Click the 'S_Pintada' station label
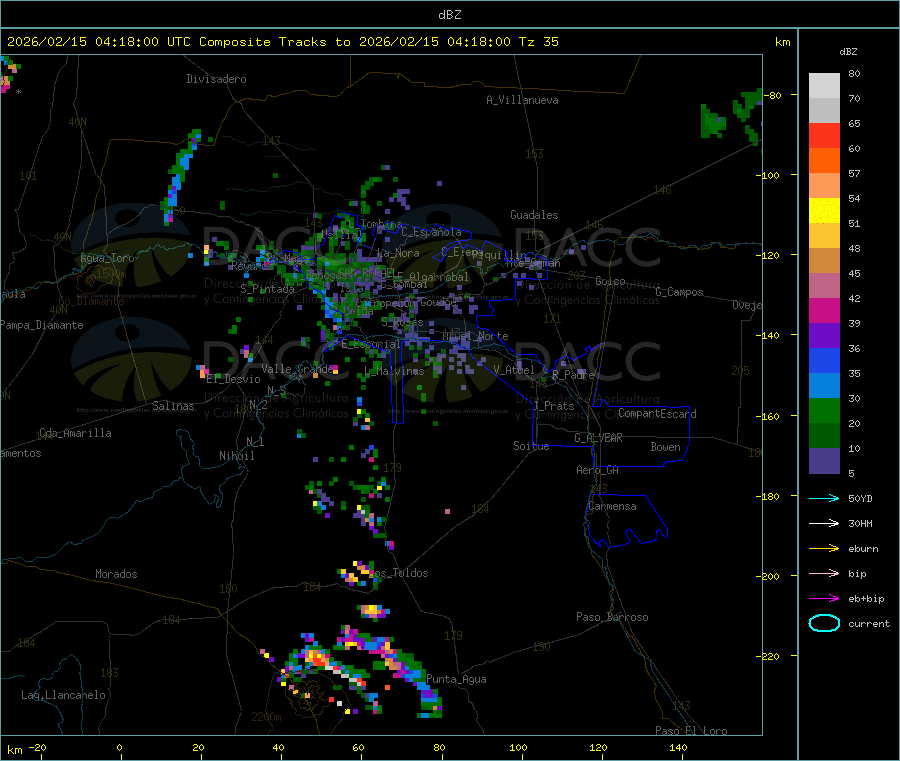Image resolution: width=900 pixels, height=761 pixels. pos(267,289)
